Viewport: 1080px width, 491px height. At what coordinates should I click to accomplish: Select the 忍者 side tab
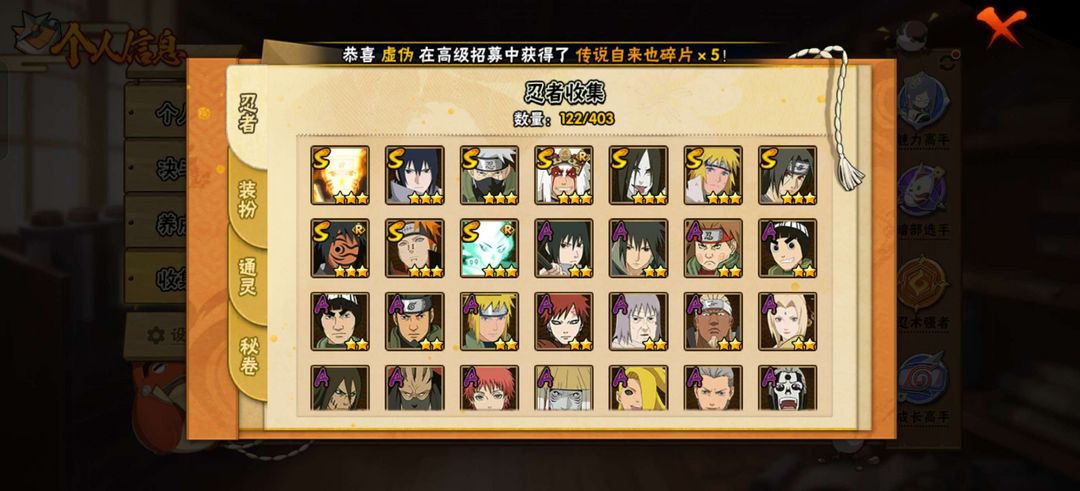tap(247, 114)
